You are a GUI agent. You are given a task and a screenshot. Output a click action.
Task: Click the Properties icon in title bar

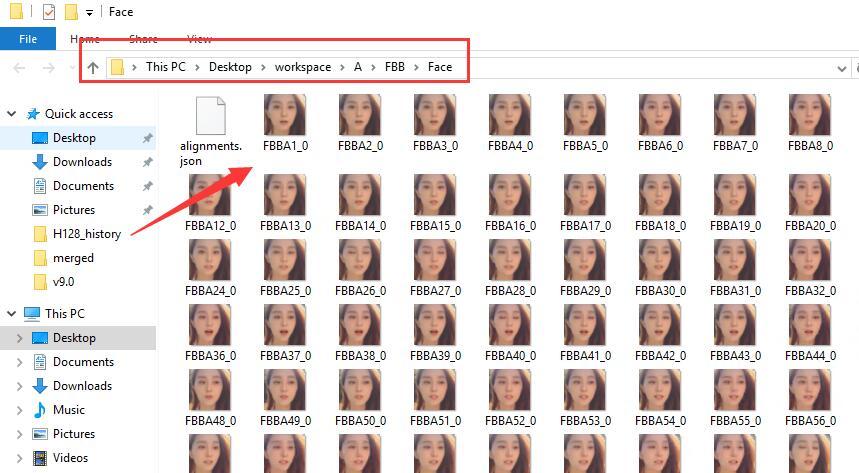pos(49,12)
